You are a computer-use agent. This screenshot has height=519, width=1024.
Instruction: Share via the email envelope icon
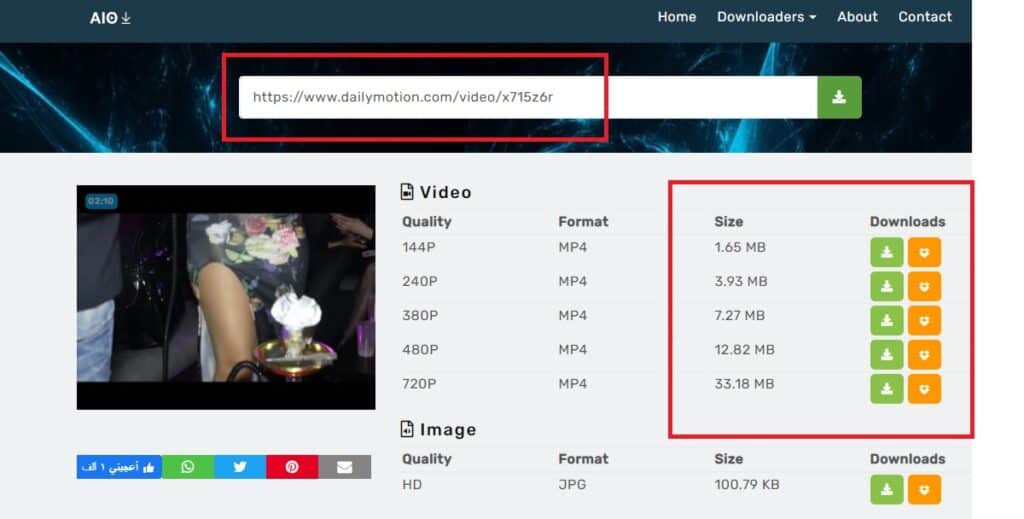[x=345, y=467]
